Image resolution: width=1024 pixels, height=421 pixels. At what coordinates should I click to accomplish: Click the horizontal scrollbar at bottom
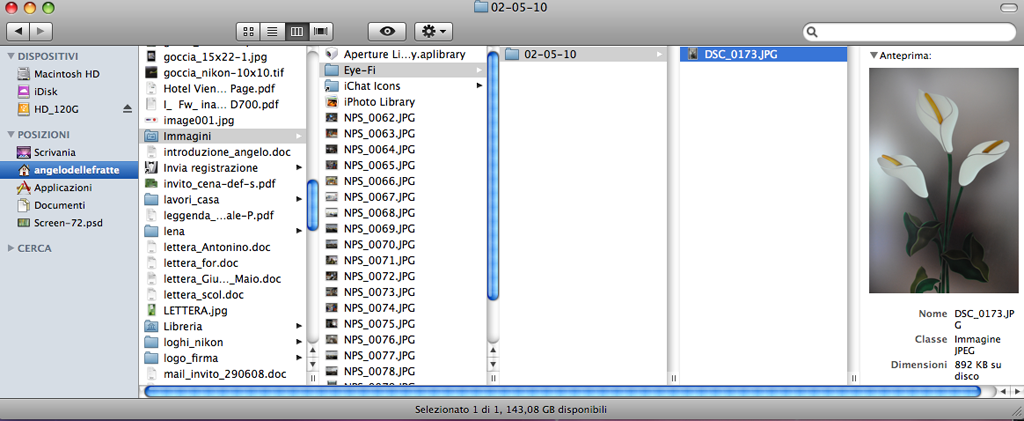click(560, 391)
